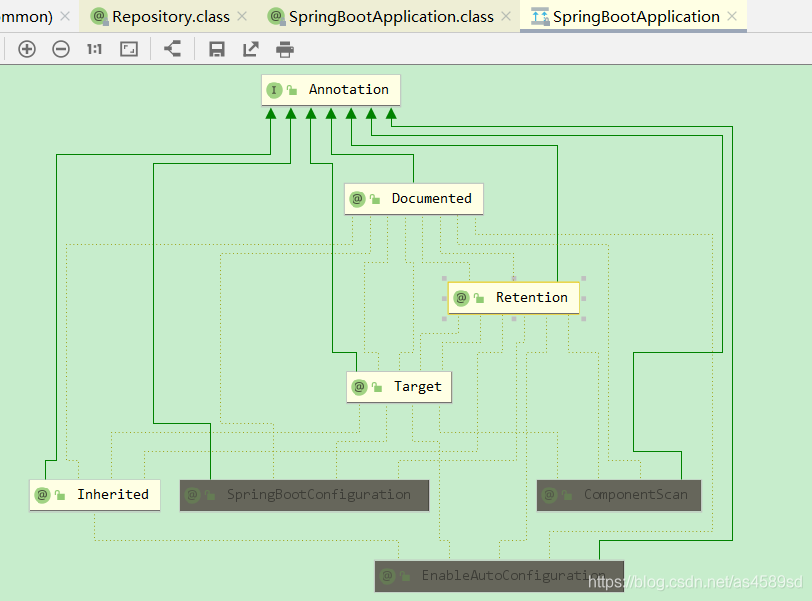Select the Annotation interface node

point(331,90)
